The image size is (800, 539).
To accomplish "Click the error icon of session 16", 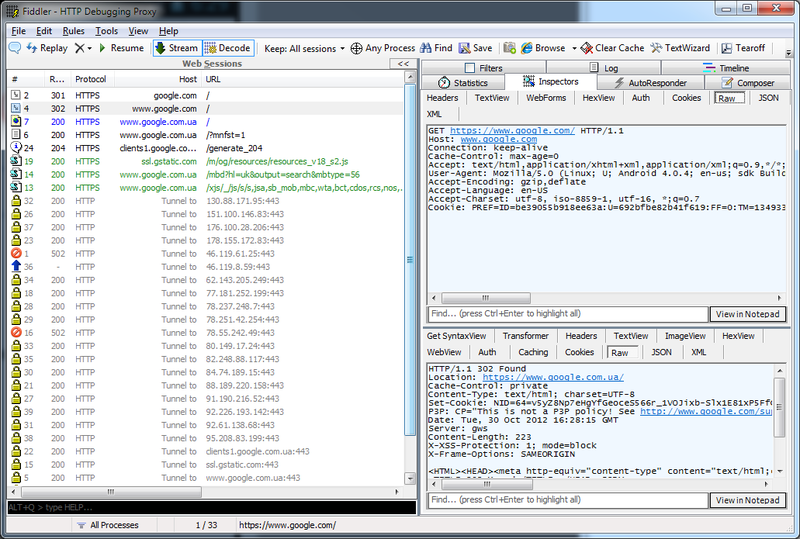I will (x=16, y=332).
